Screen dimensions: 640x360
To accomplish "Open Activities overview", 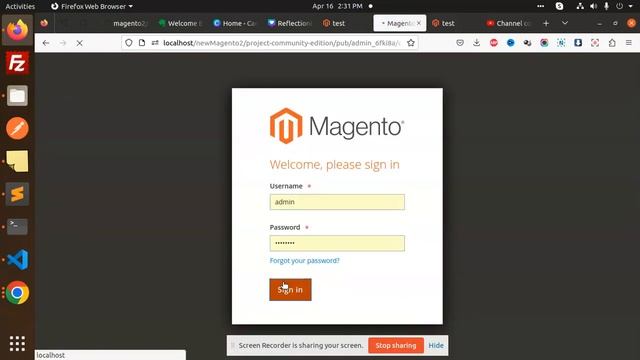I will [x=20, y=6].
